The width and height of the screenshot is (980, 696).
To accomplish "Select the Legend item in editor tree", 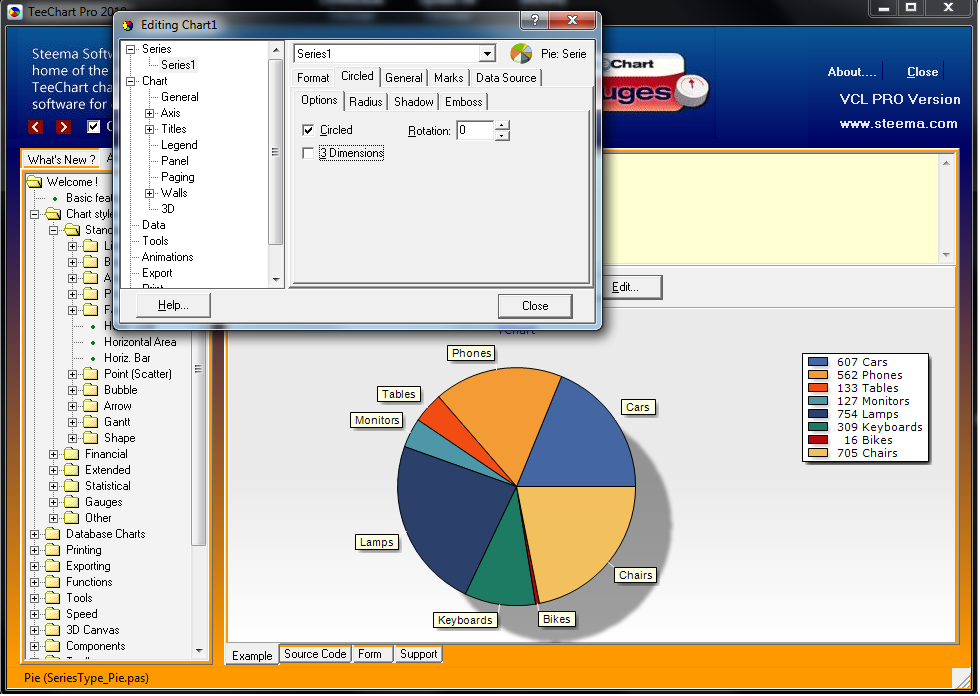I will tap(179, 145).
